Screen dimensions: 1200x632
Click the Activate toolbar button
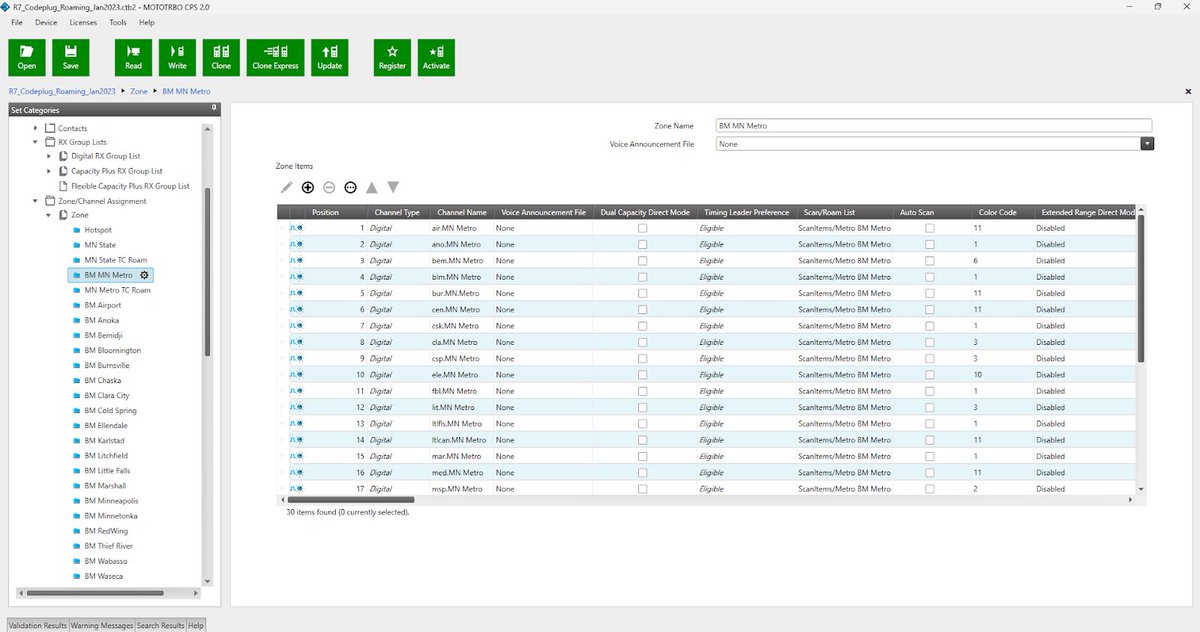[x=436, y=57]
